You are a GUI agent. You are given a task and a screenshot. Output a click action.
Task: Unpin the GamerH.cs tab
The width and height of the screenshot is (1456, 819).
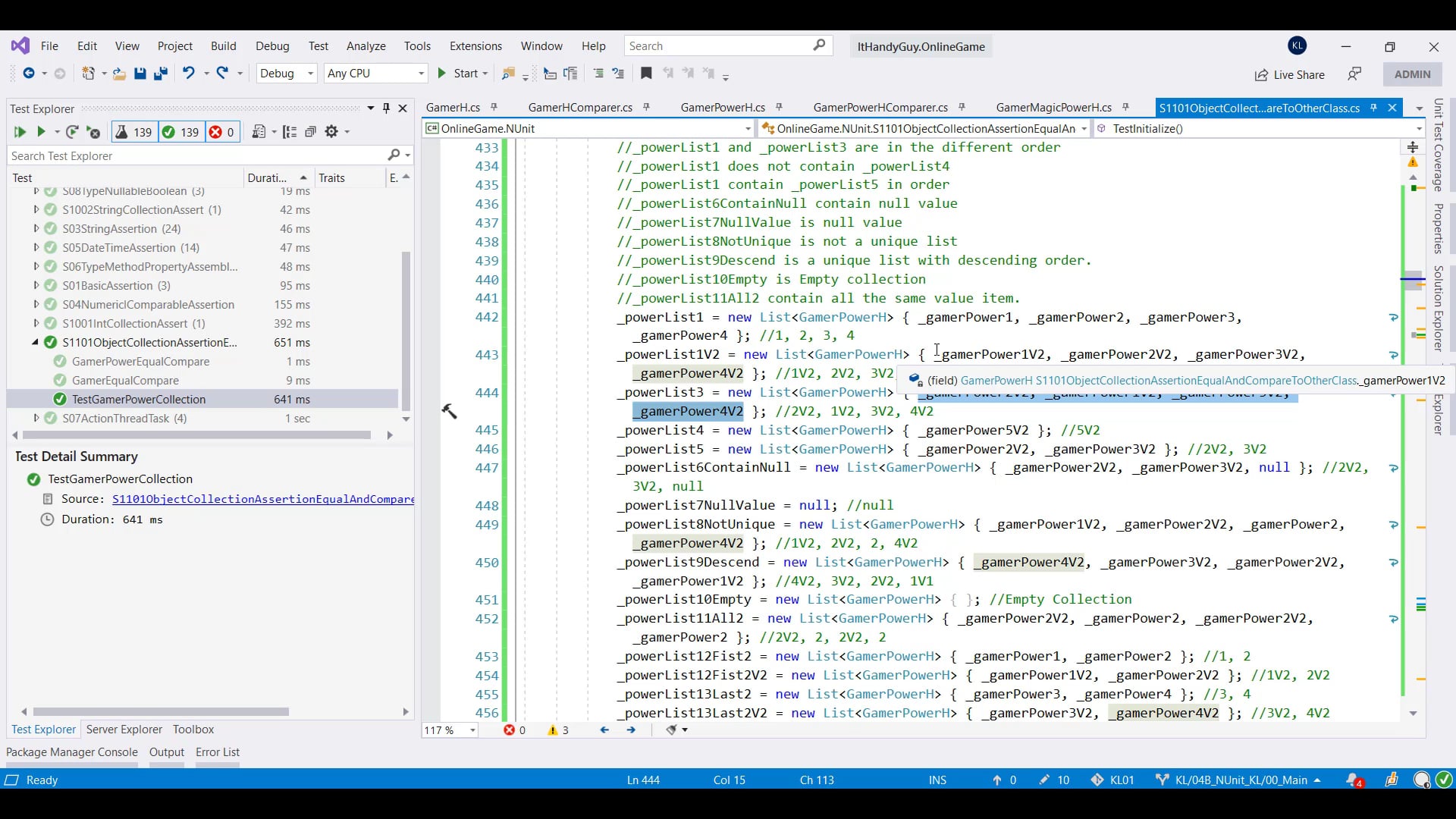coord(494,107)
